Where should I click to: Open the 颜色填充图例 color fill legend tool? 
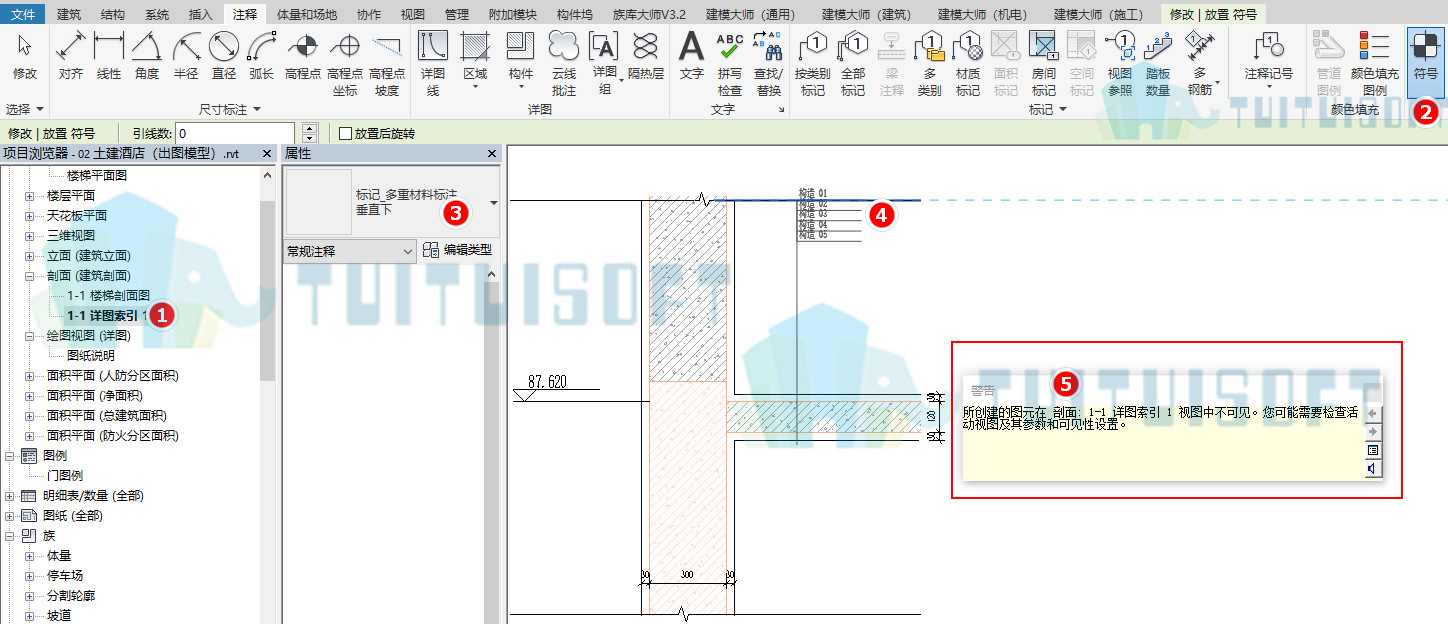coord(1375,63)
